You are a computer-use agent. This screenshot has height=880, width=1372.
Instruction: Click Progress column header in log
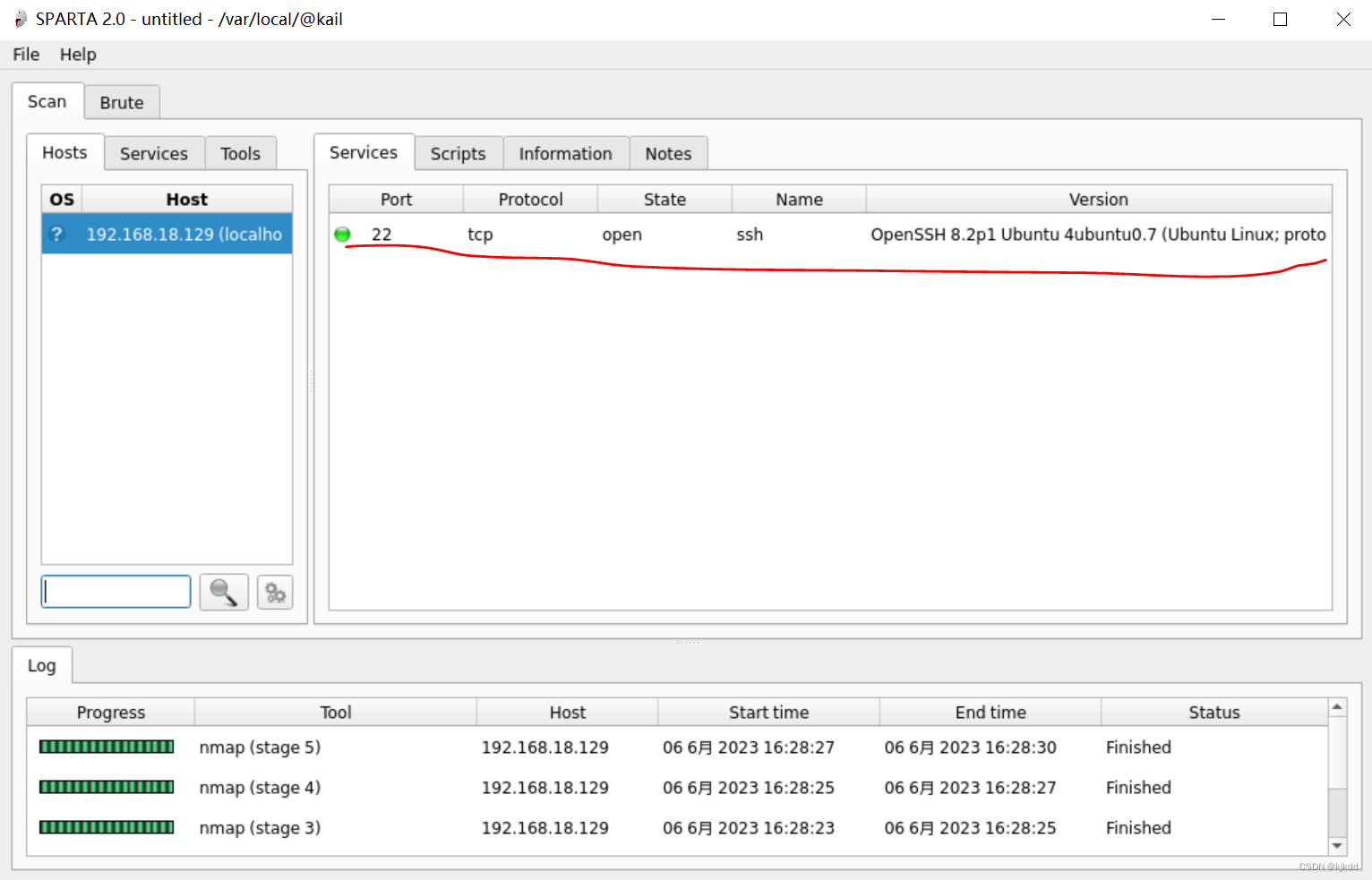click(111, 712)
